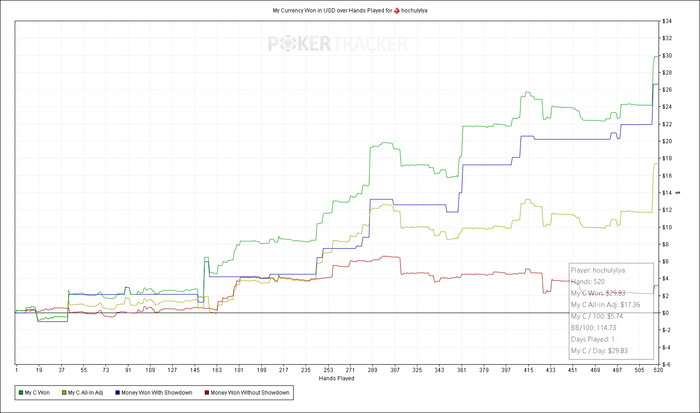Click the chart title text
The image size is (700, 413).
pyautogui.click(x=350, y=10)
